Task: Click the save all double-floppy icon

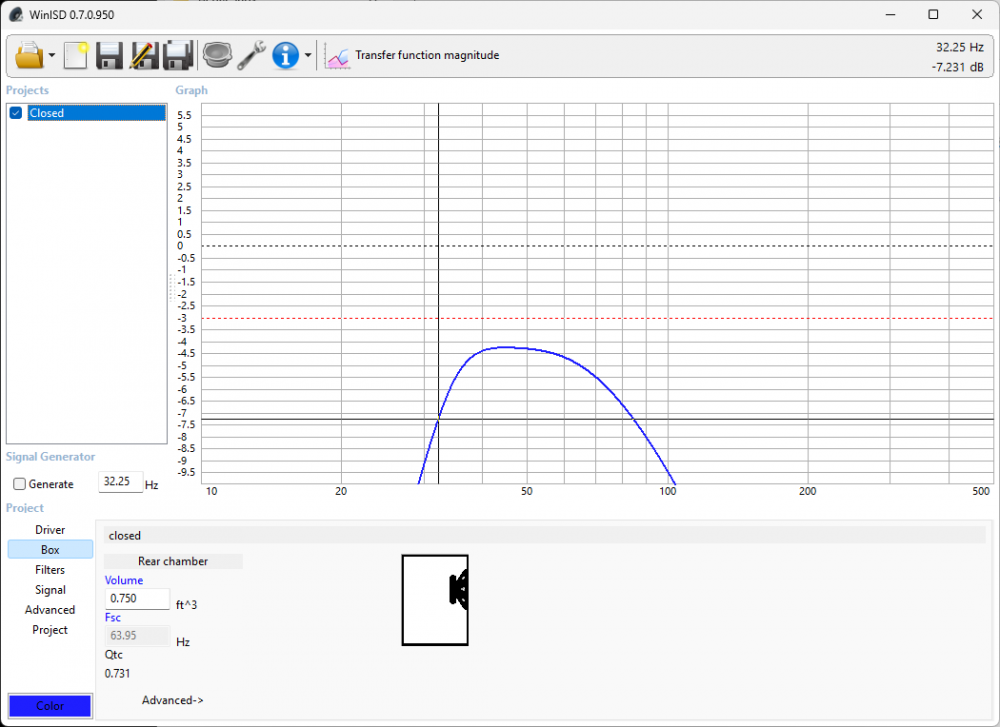Action: (178, 55)
